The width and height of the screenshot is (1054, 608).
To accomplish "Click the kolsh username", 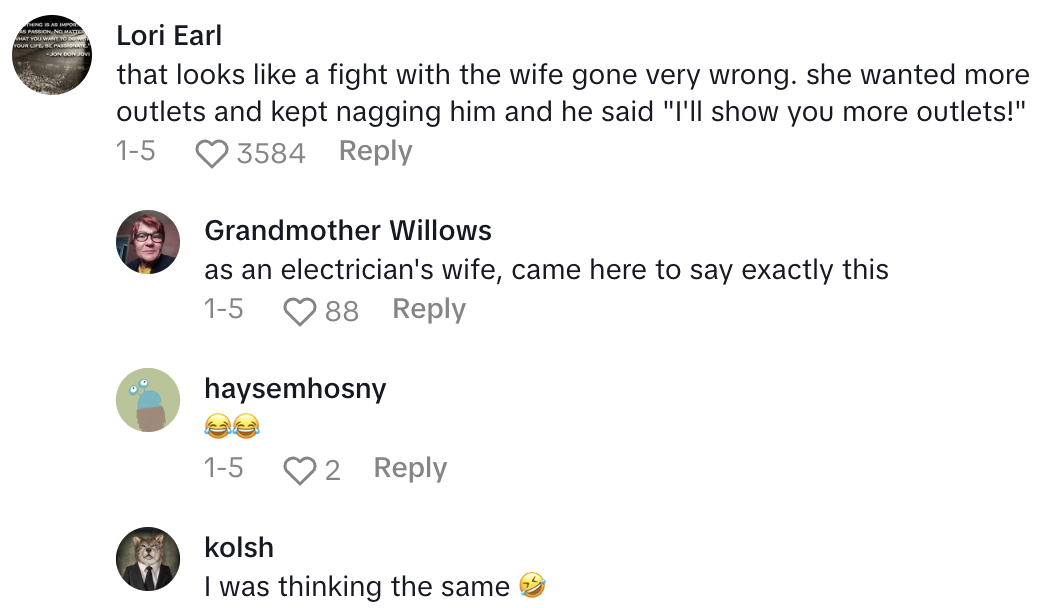I will 238,547.
